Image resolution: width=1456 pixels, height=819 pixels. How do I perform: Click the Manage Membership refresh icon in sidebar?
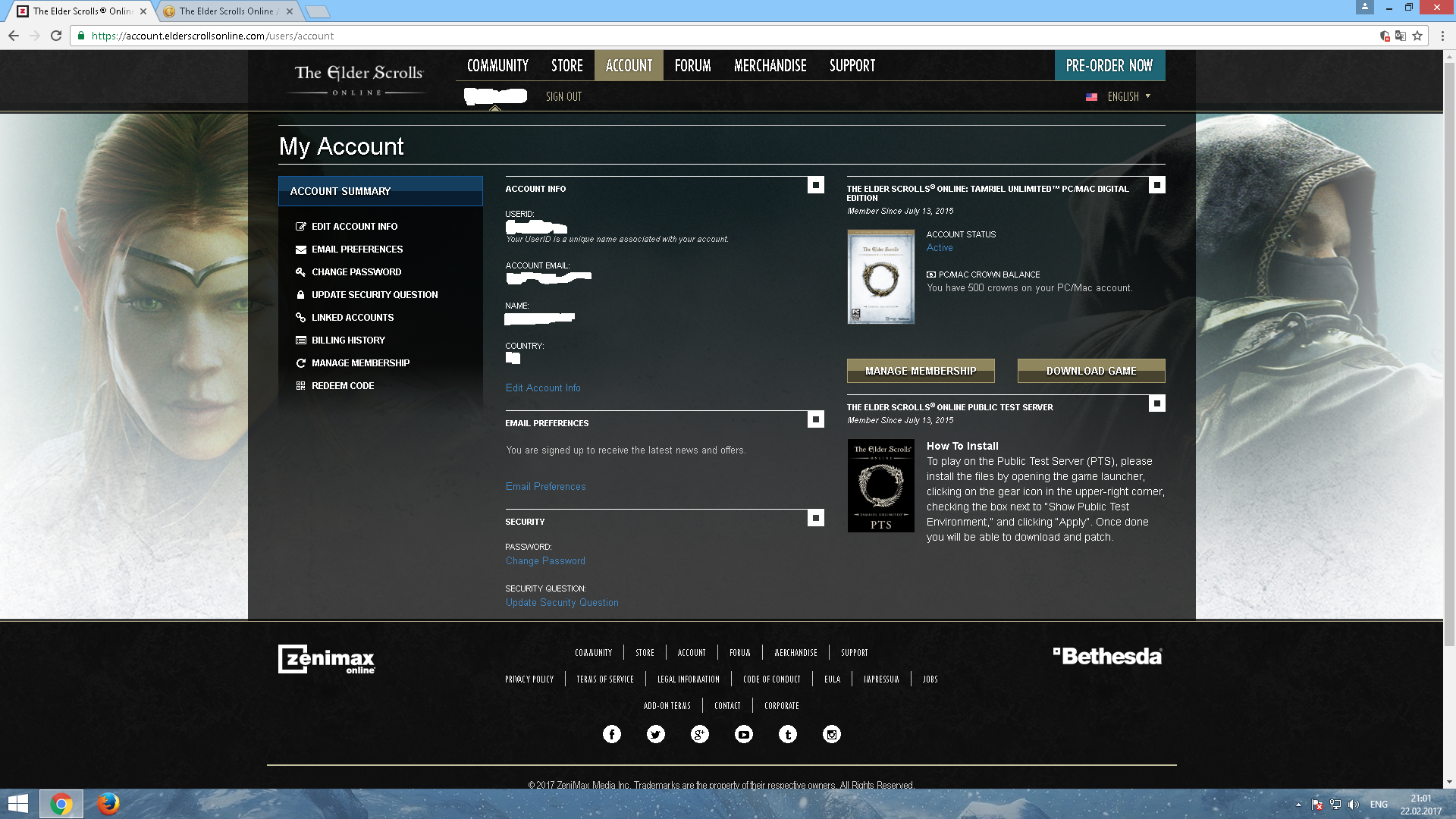[301, 363]
